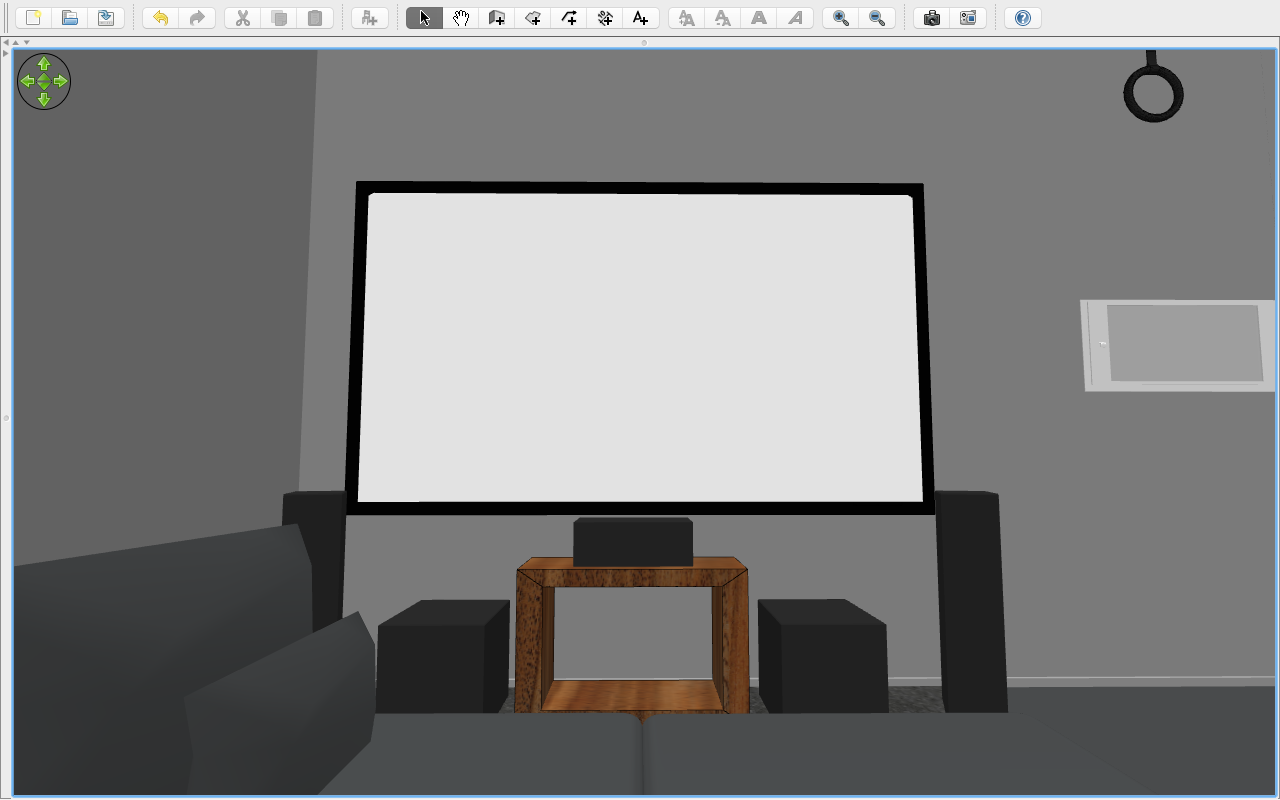Choose the Create rooms tool
1280x800 pixels.
[533, 18]
